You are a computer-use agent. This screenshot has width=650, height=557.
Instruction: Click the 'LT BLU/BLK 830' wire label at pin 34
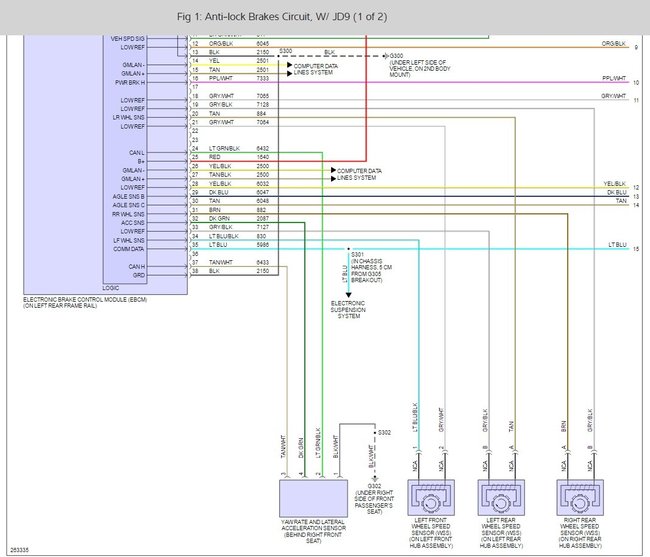click(238, 236)
